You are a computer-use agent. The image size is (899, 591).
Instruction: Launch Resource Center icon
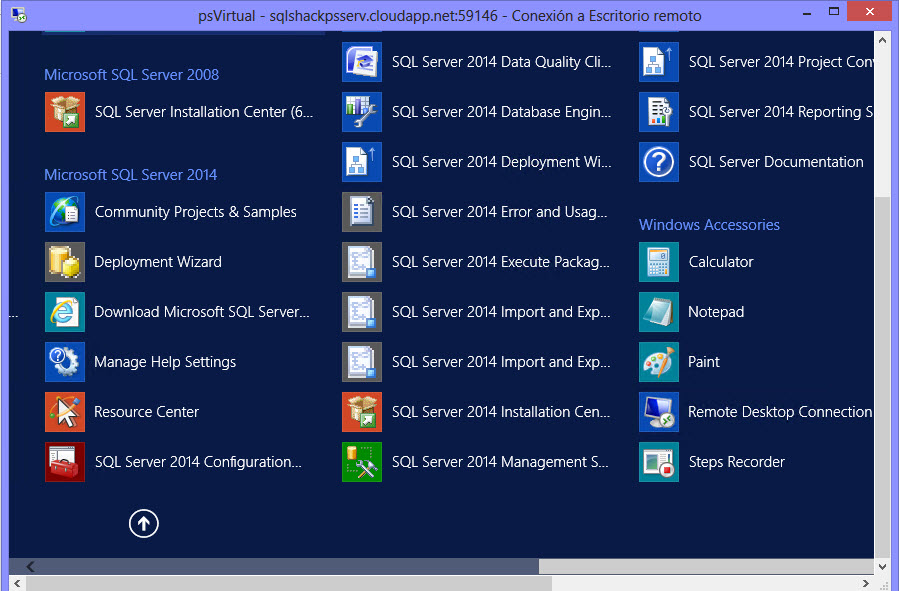coord(65,412)
